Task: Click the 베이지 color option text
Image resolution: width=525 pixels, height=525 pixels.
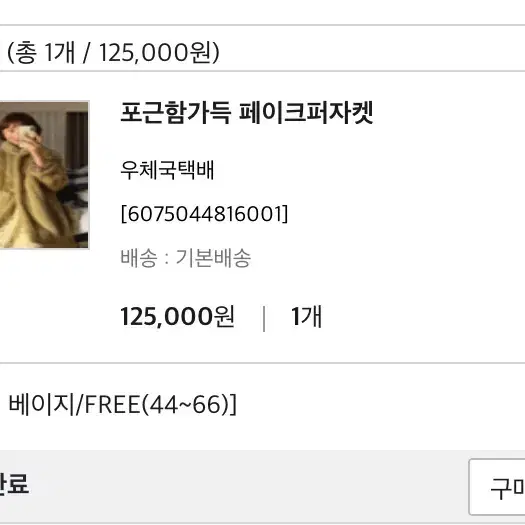Action: [42, 404]
